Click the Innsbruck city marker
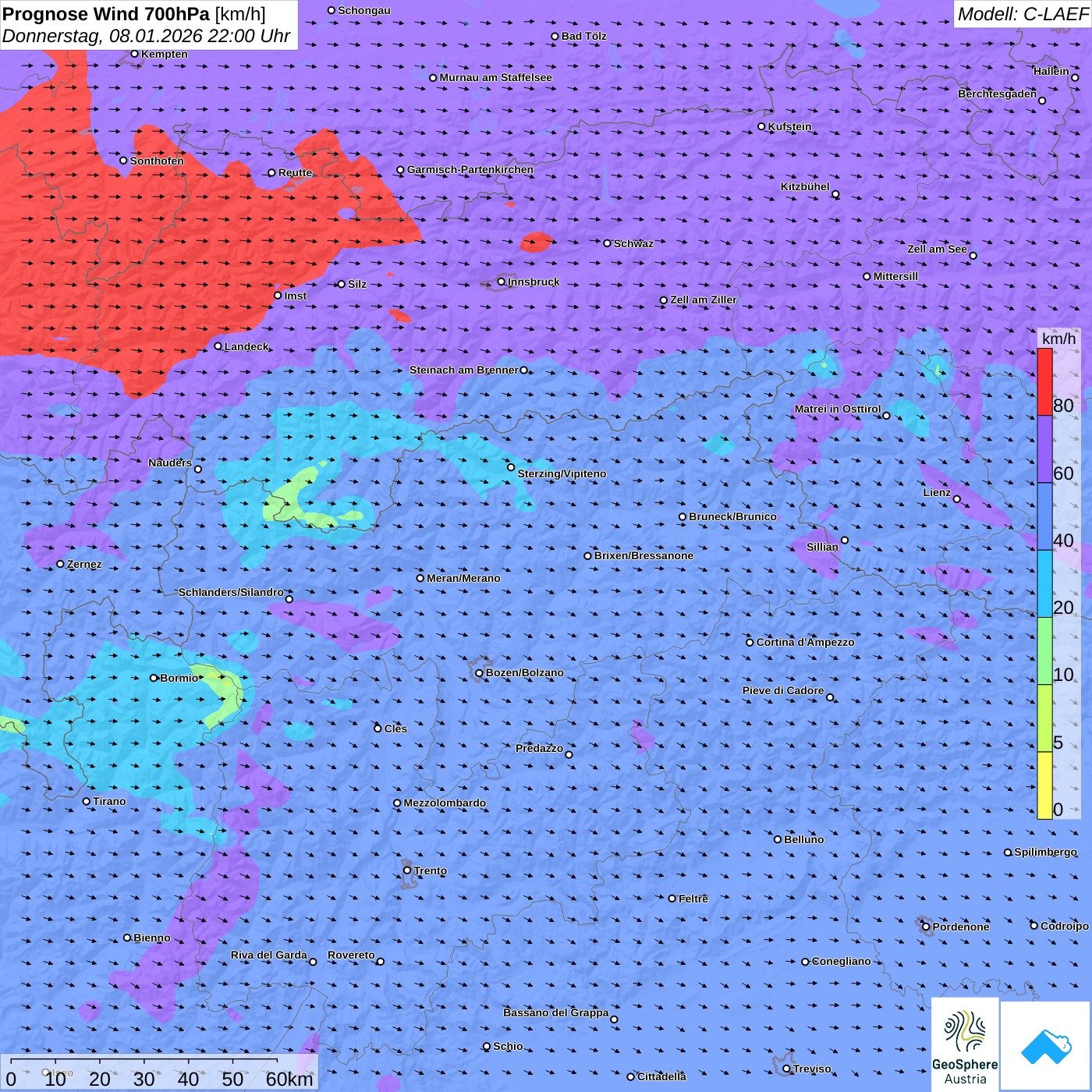 502,282
